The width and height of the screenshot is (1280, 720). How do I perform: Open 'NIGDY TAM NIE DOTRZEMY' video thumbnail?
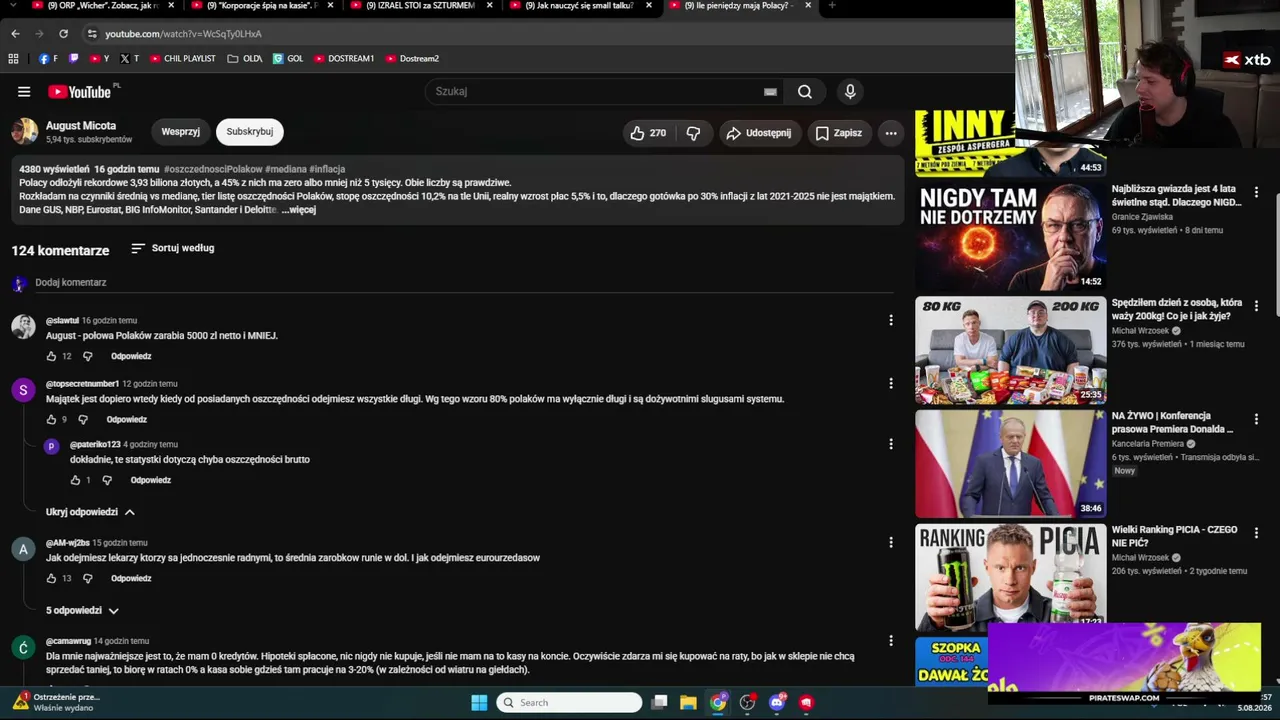pos(1011,236)
